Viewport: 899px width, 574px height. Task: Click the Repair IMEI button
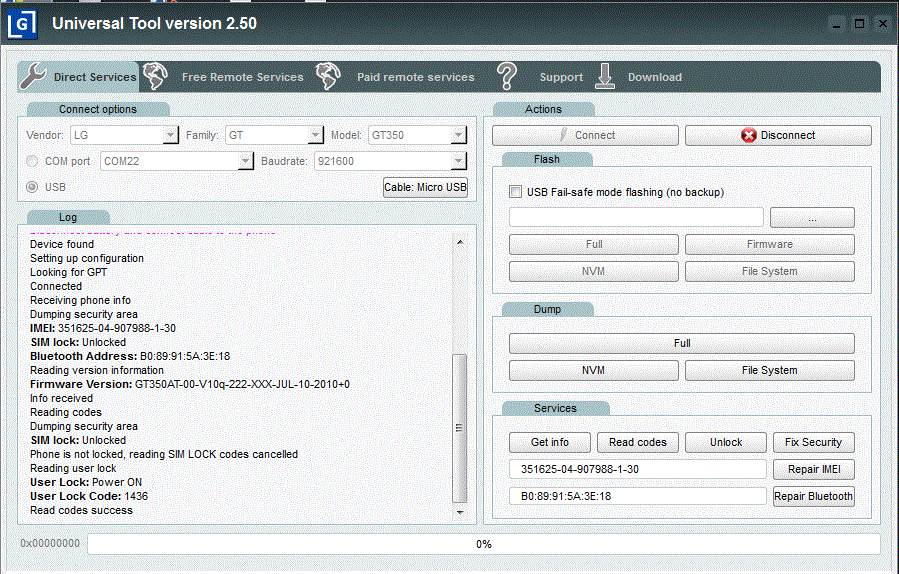pyautogui.click(x=814, y=469)
